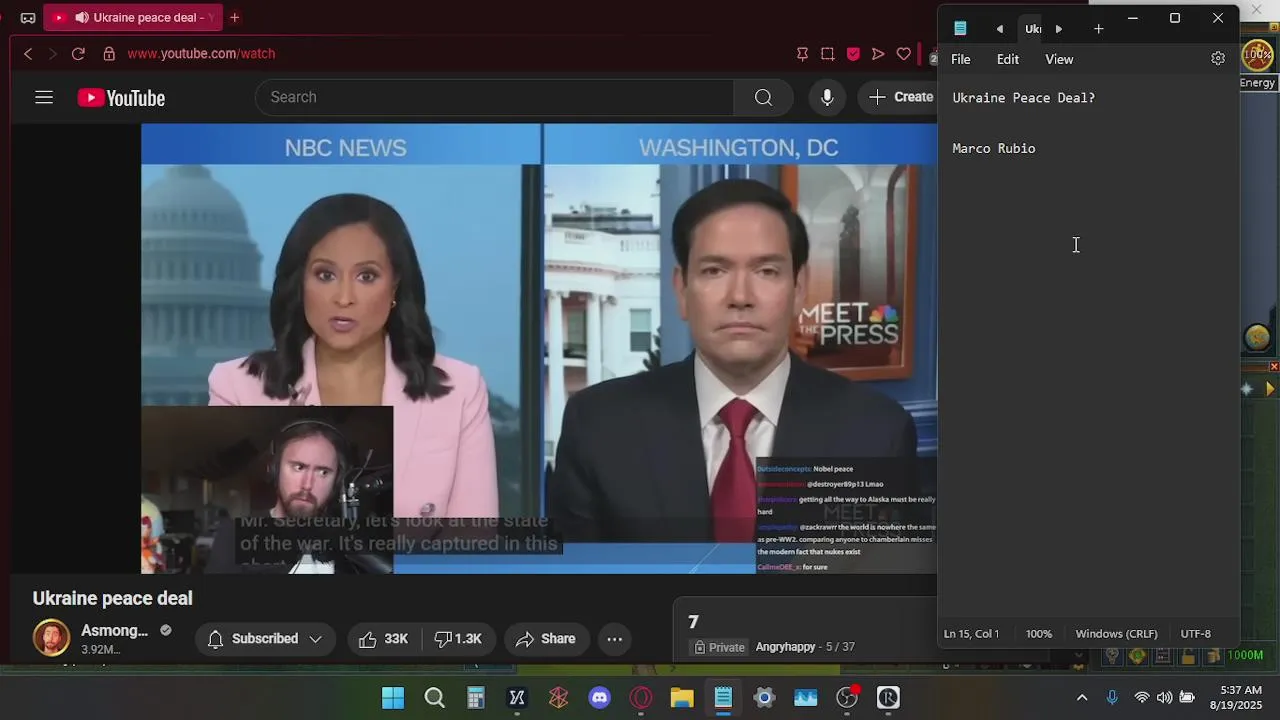Open a new browser tab
This screenshot has width=1280, height=720.
(x=235, y=17)
